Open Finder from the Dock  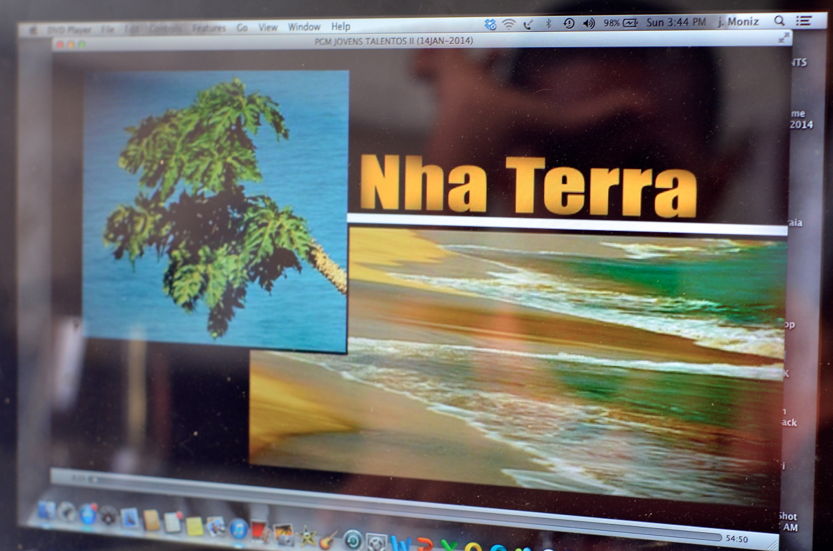point(46,510)
